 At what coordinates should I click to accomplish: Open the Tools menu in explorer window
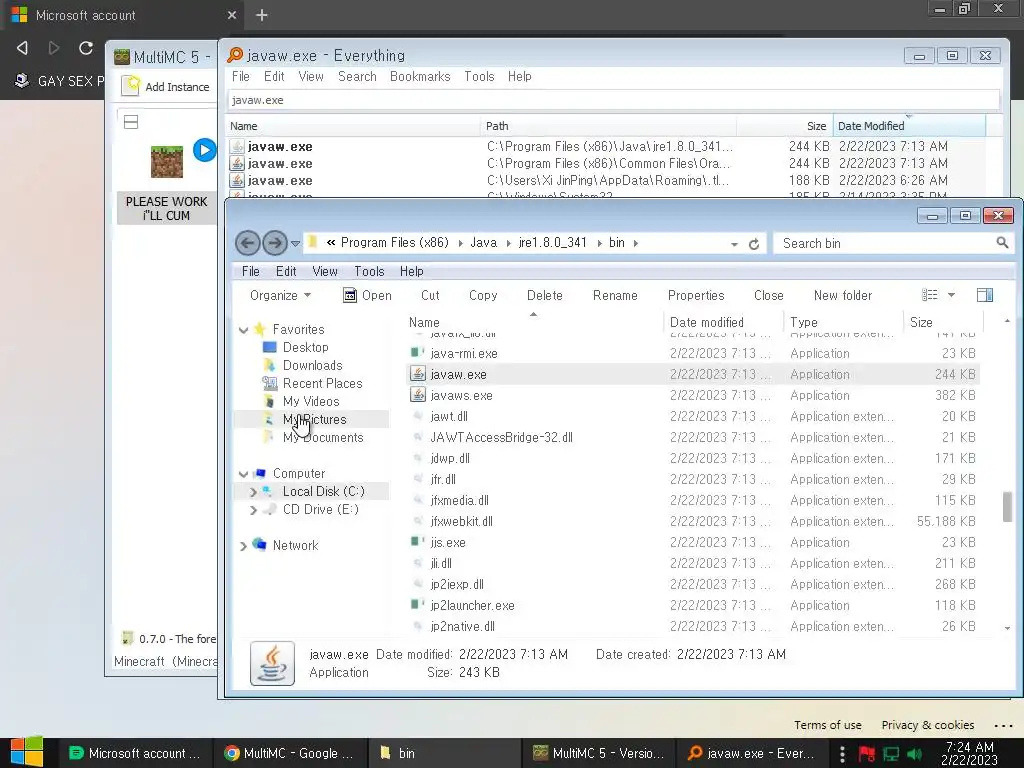click(x=369, y=271)
